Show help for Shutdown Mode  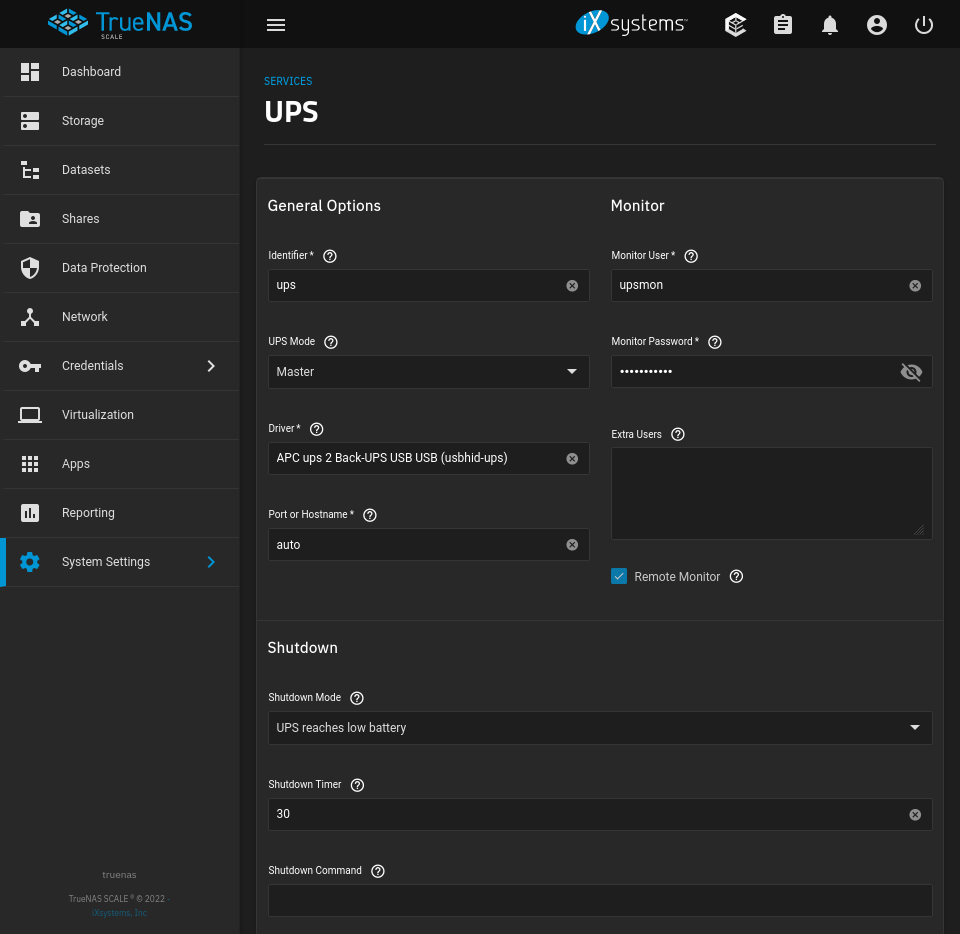pyautogui.click(x=356, y=698)
